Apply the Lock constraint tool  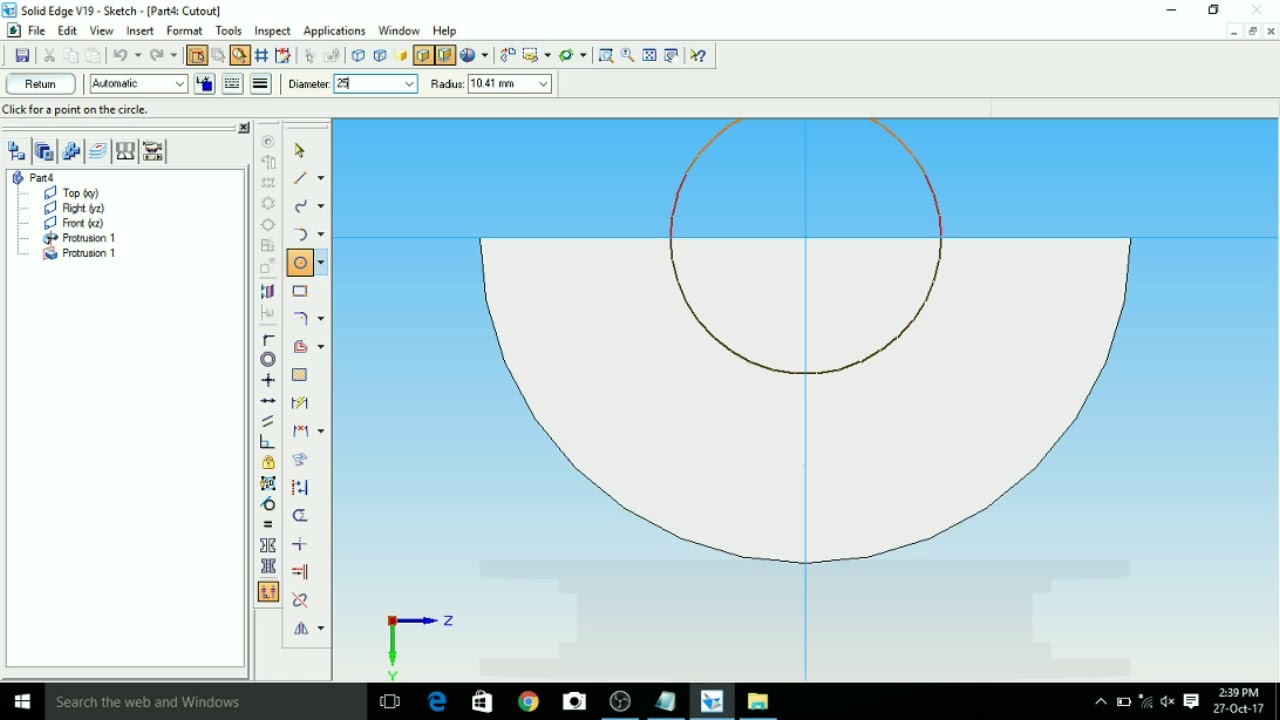pos(268,463)
